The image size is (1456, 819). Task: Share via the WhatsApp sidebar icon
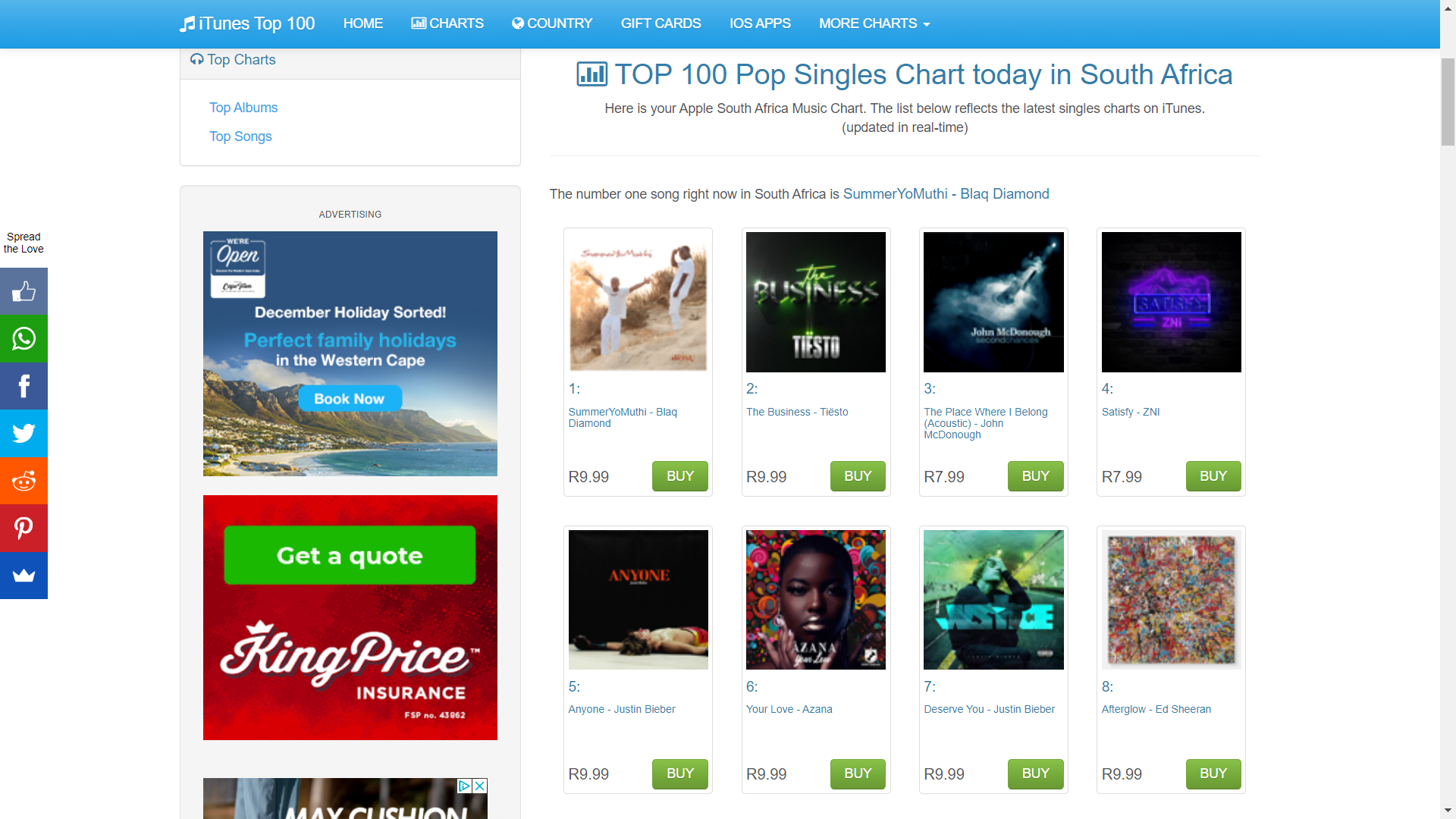[x=24, y=339]
